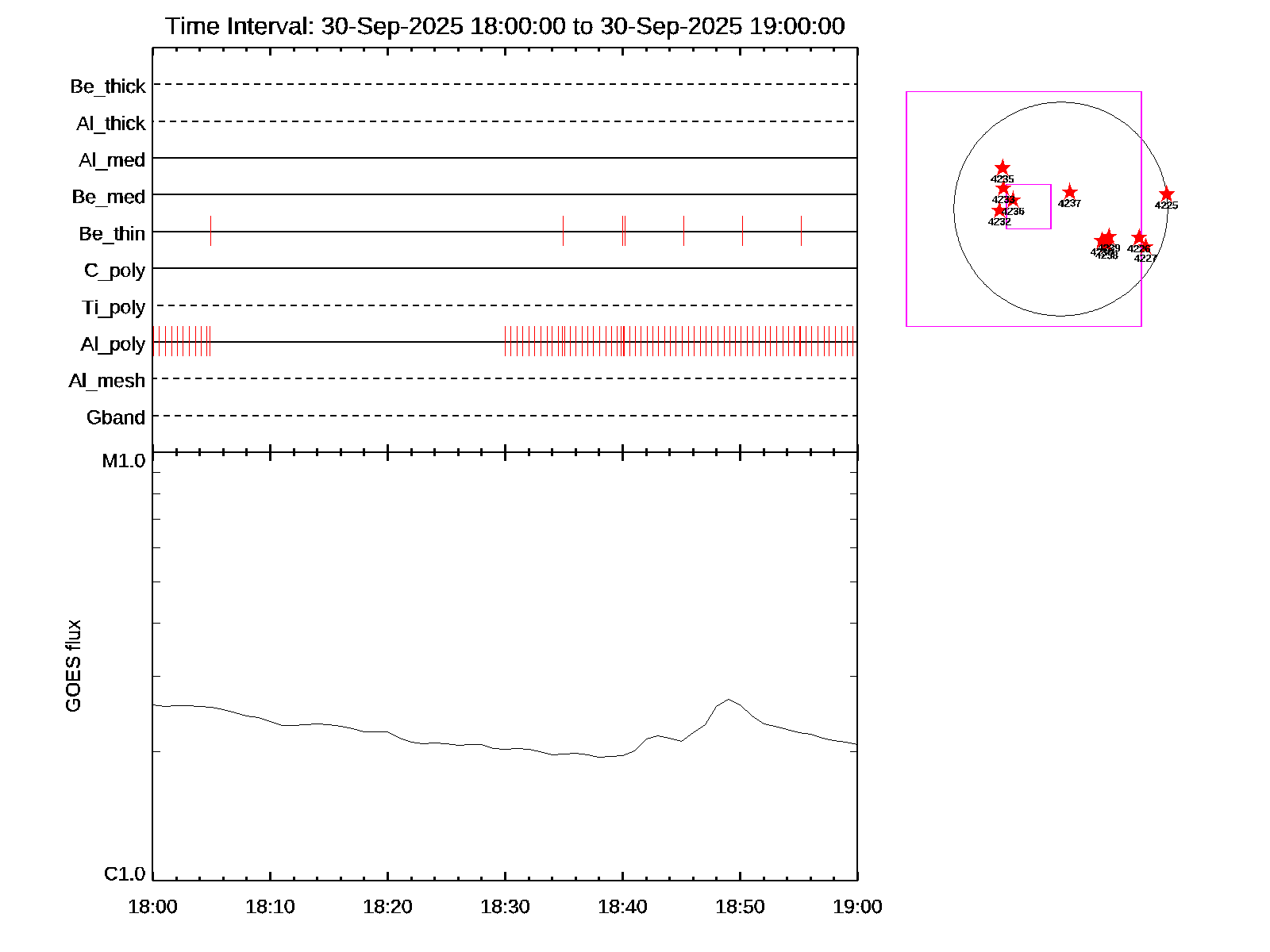Click the red star above label 4233
The height and width of the screenshot is (952, 1270).
1003,188
